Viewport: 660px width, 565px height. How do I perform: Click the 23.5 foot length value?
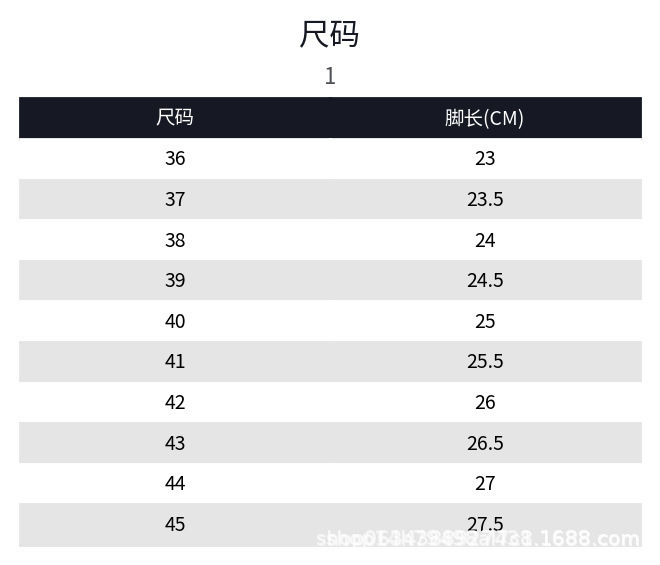tap(485, 199)
